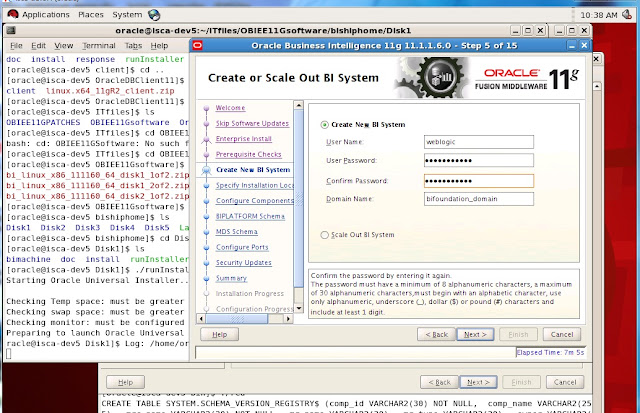The width and height of the screenshot is (640, 413).
Task: Open the Places menu
Action: pyautogui.click(x=91, y=15)
